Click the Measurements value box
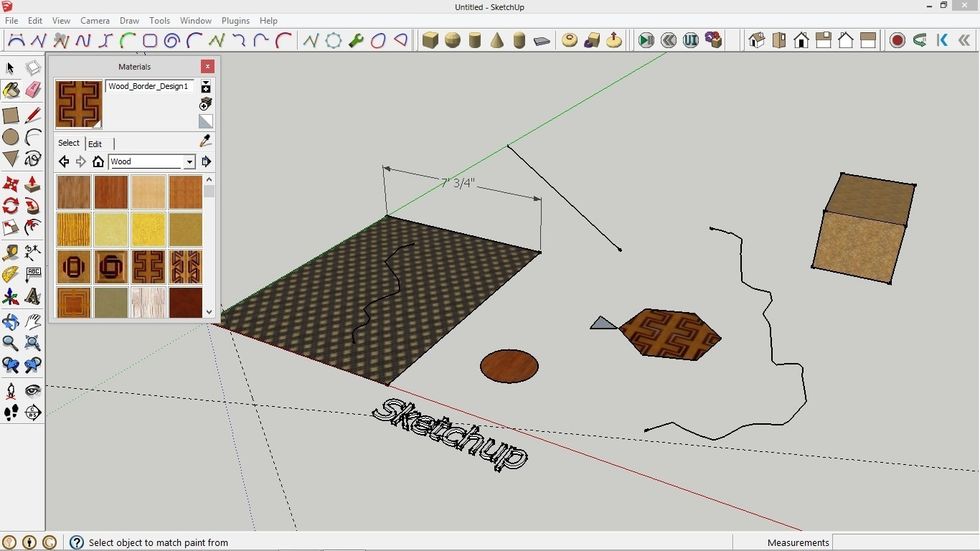This screenshot has height=551, width=980. point(906,542)
